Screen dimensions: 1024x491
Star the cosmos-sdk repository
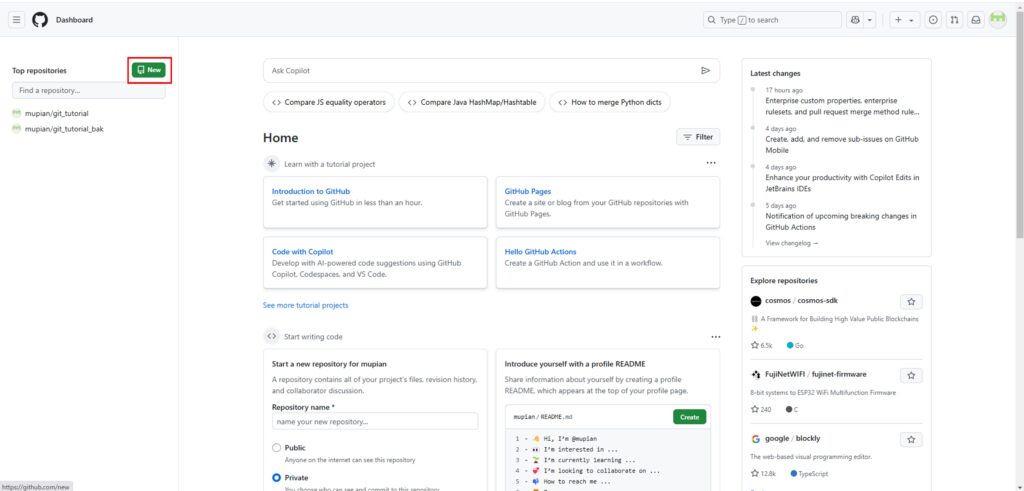pos(911,302)
